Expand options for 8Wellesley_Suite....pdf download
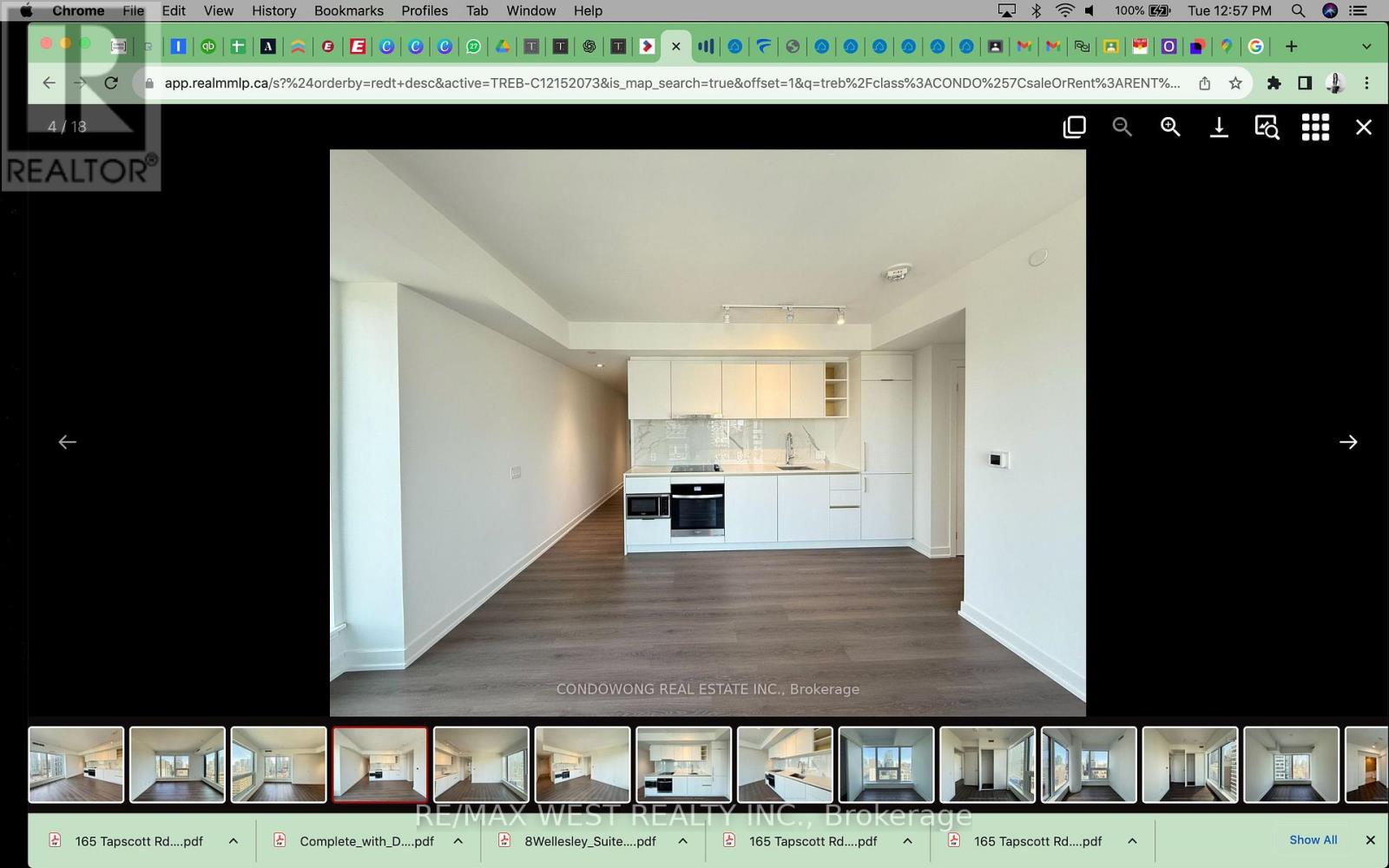Screen dimensions: 1389x868 pos(683,841)
